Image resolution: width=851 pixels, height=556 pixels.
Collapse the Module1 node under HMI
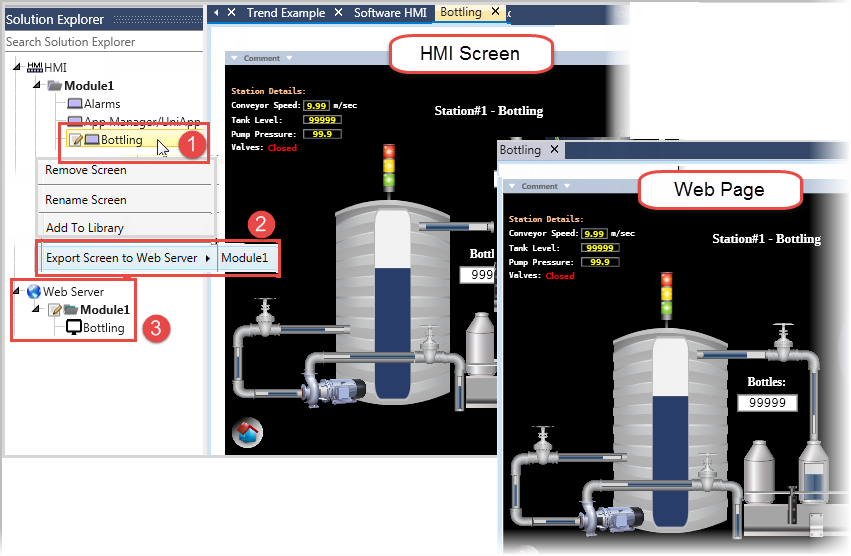(x=37, y=85)
